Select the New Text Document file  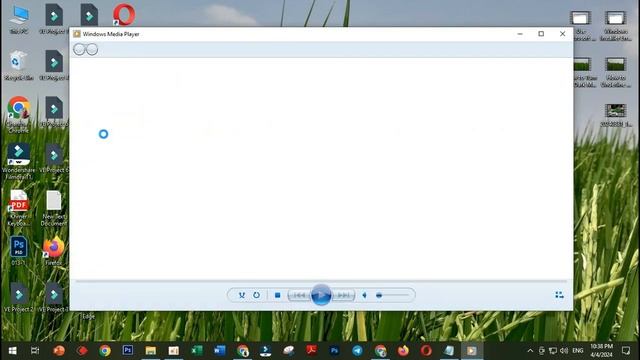pos(53,208)
